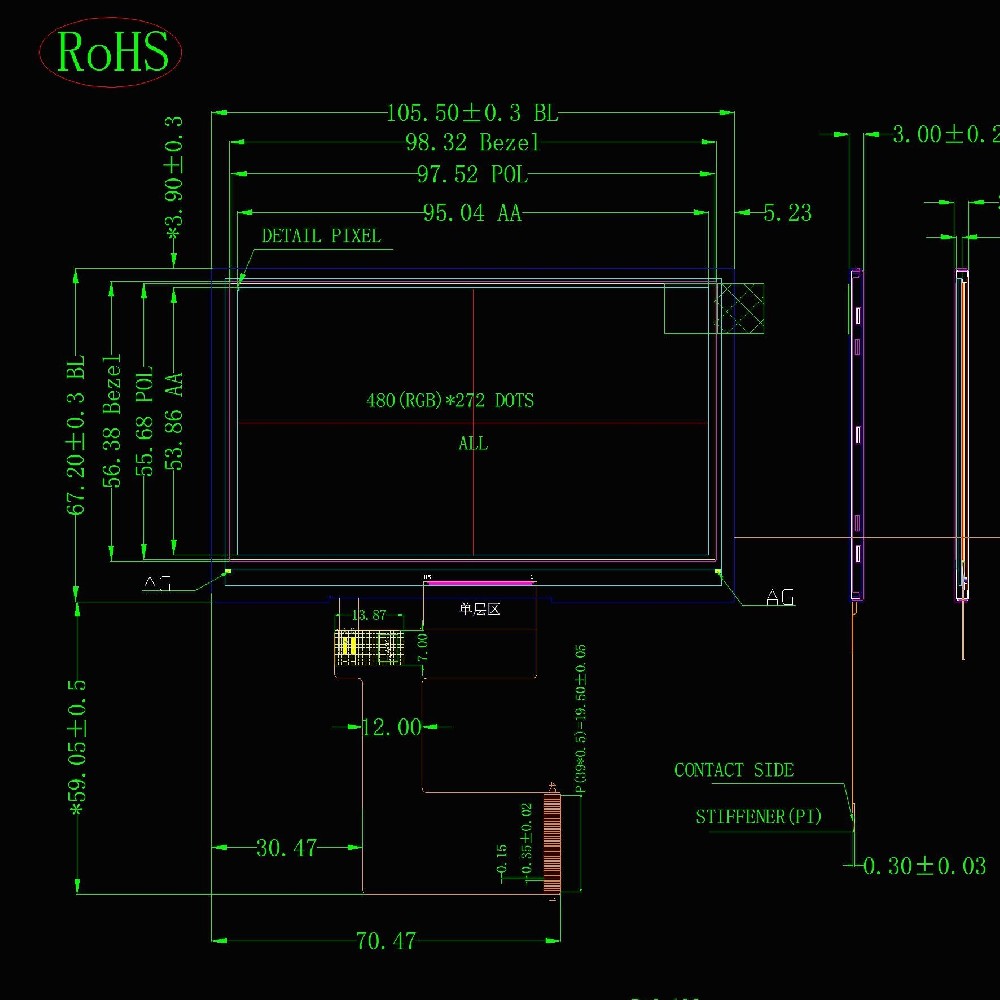Click the "*59.05±0.5" vertical dimension
Image resolution: width=1000 pixels, height=1000 pixels.
tap(77, 747)
